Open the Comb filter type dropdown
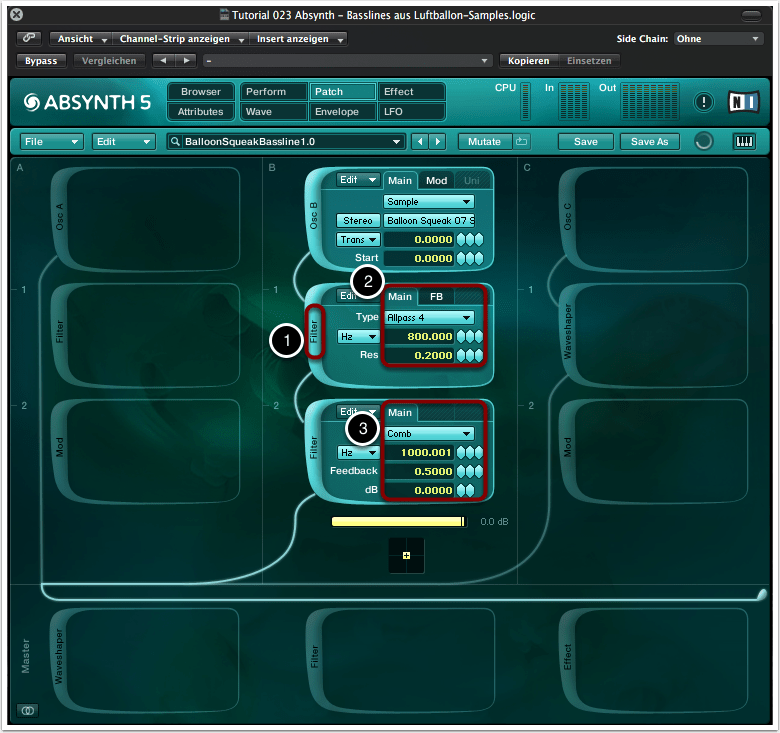780x733 pixels. pos(429,434)
